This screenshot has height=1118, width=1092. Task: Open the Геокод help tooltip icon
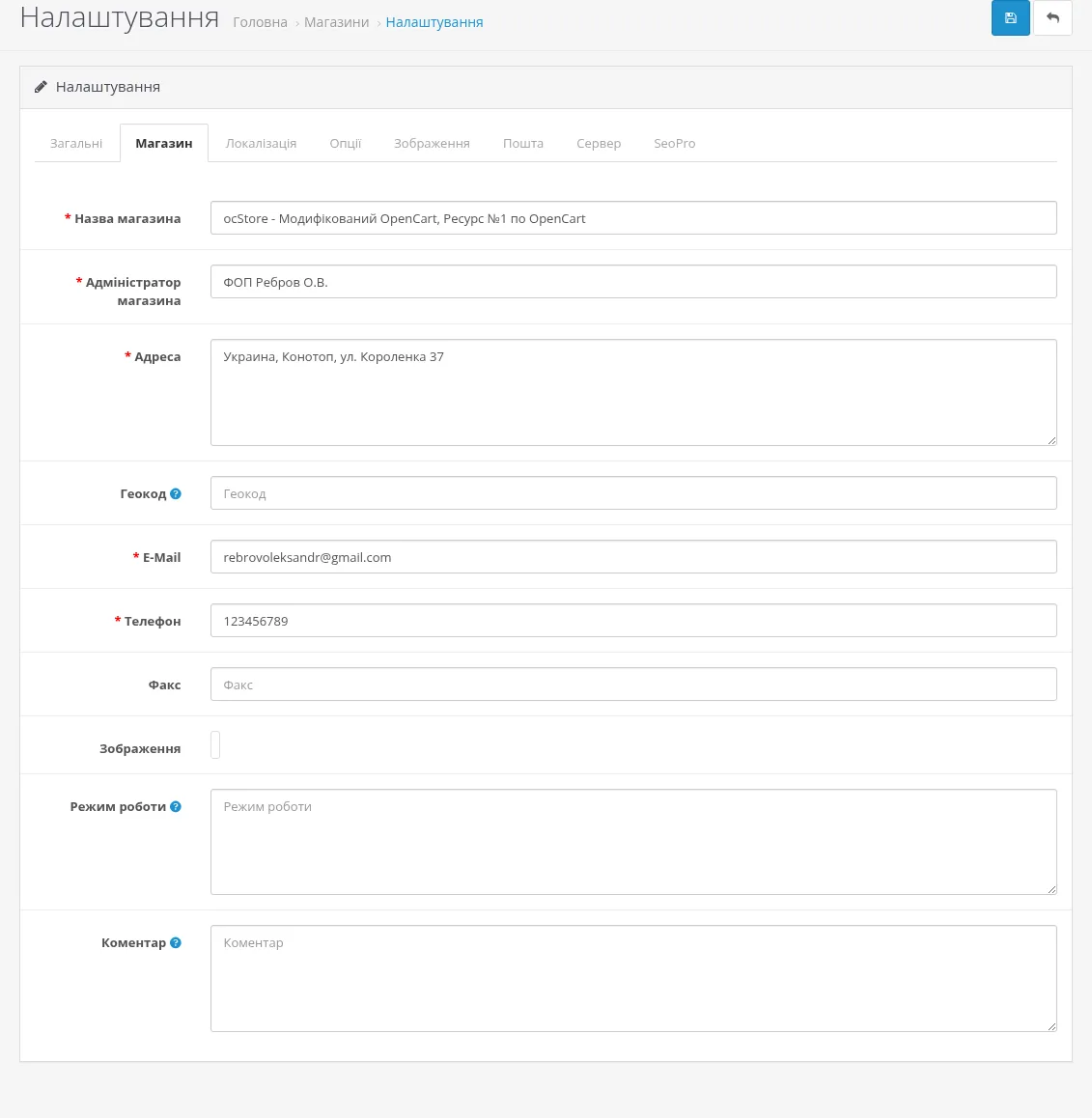tap(176, 493)
